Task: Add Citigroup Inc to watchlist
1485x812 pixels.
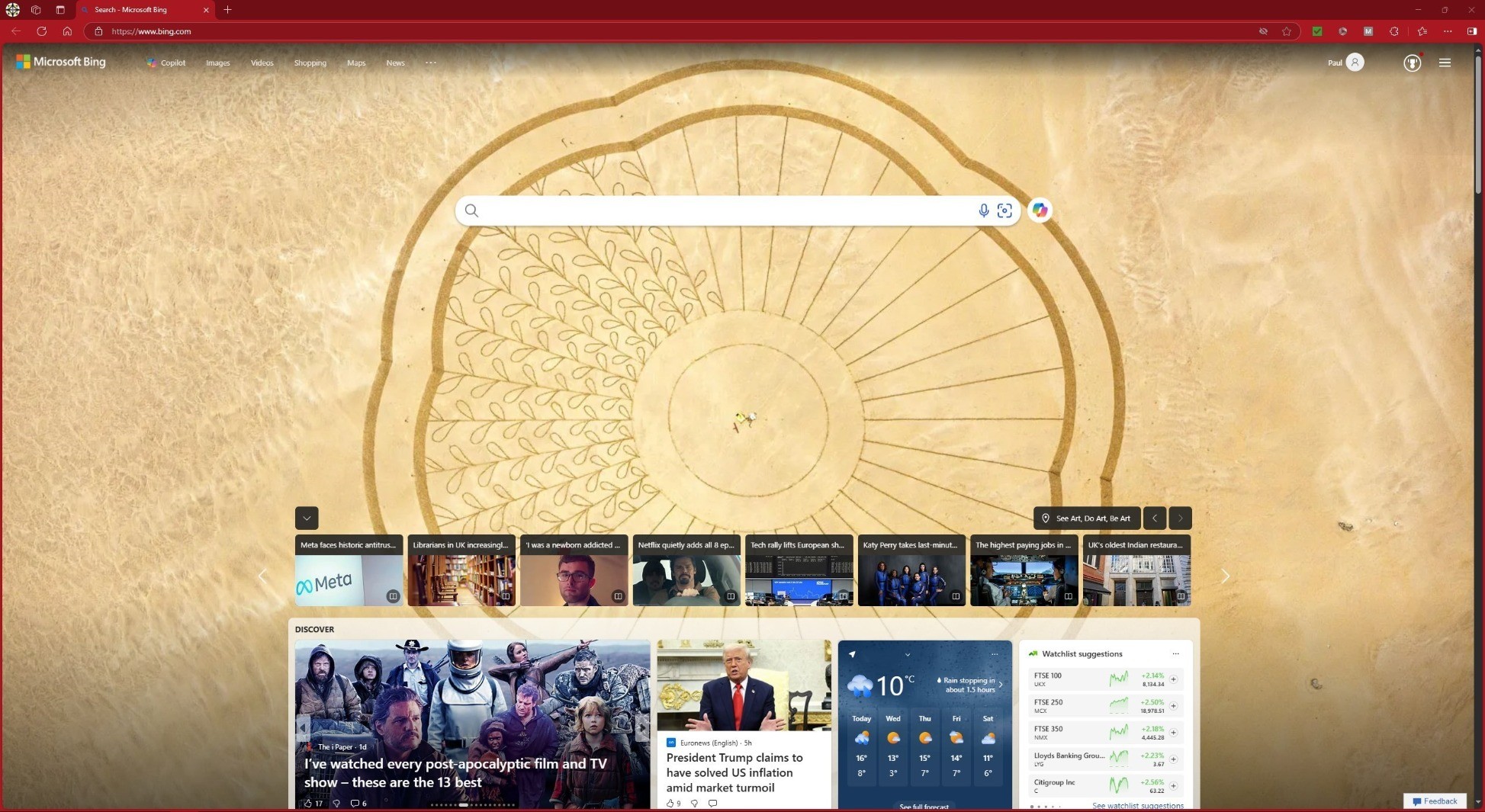Action: pyautogui.click(x=1174, y=786)
